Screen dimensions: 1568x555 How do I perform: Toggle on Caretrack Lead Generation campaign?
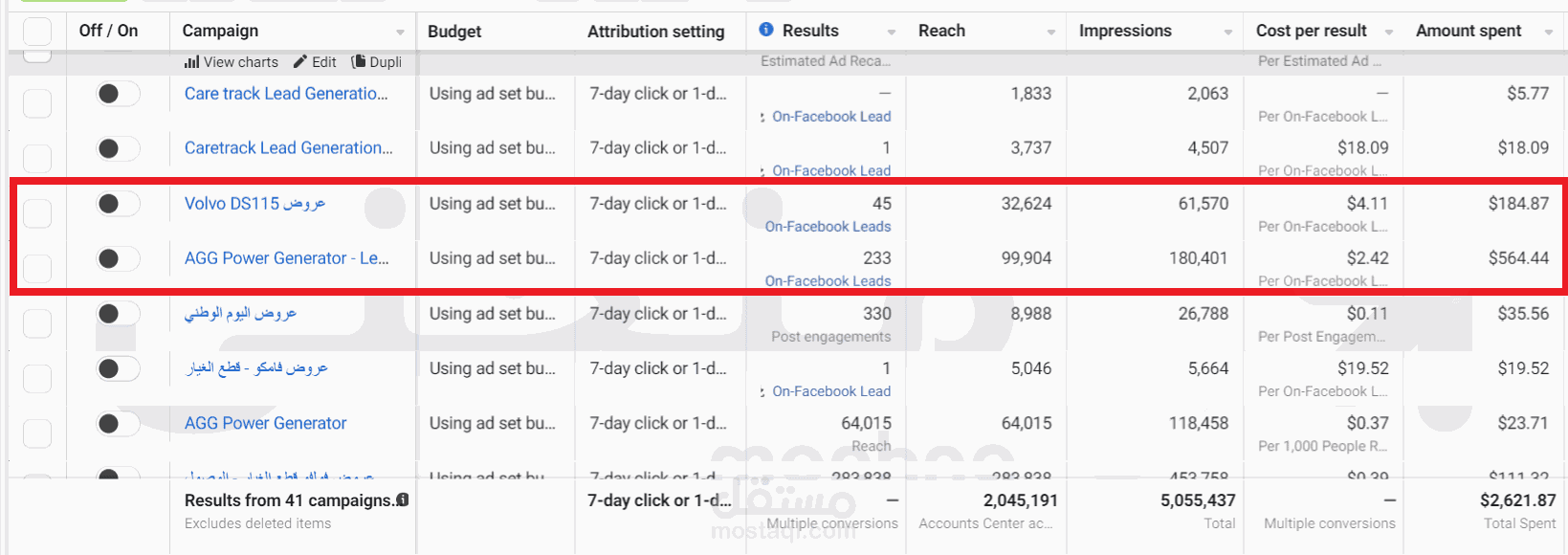[x=118, y=148]
